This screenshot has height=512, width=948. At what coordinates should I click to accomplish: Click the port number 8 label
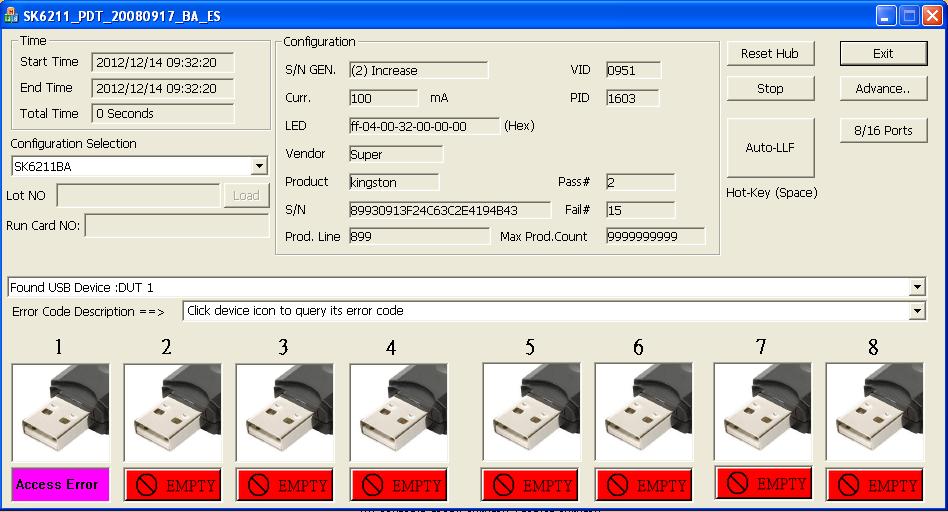(873, 347)
